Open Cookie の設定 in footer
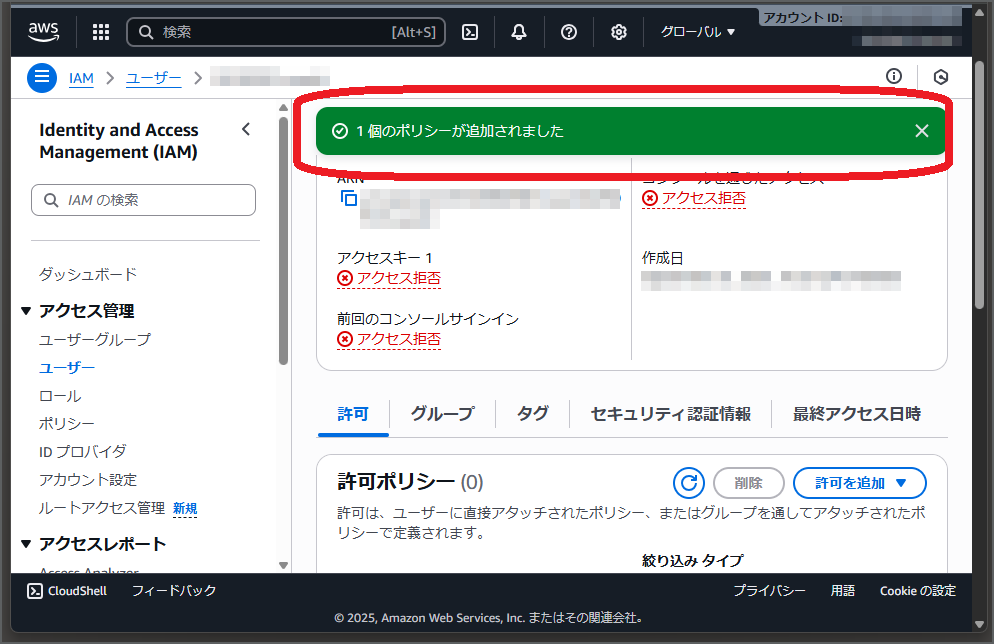The height and width of the screenshot is (644, 994). tap(918, 591)
